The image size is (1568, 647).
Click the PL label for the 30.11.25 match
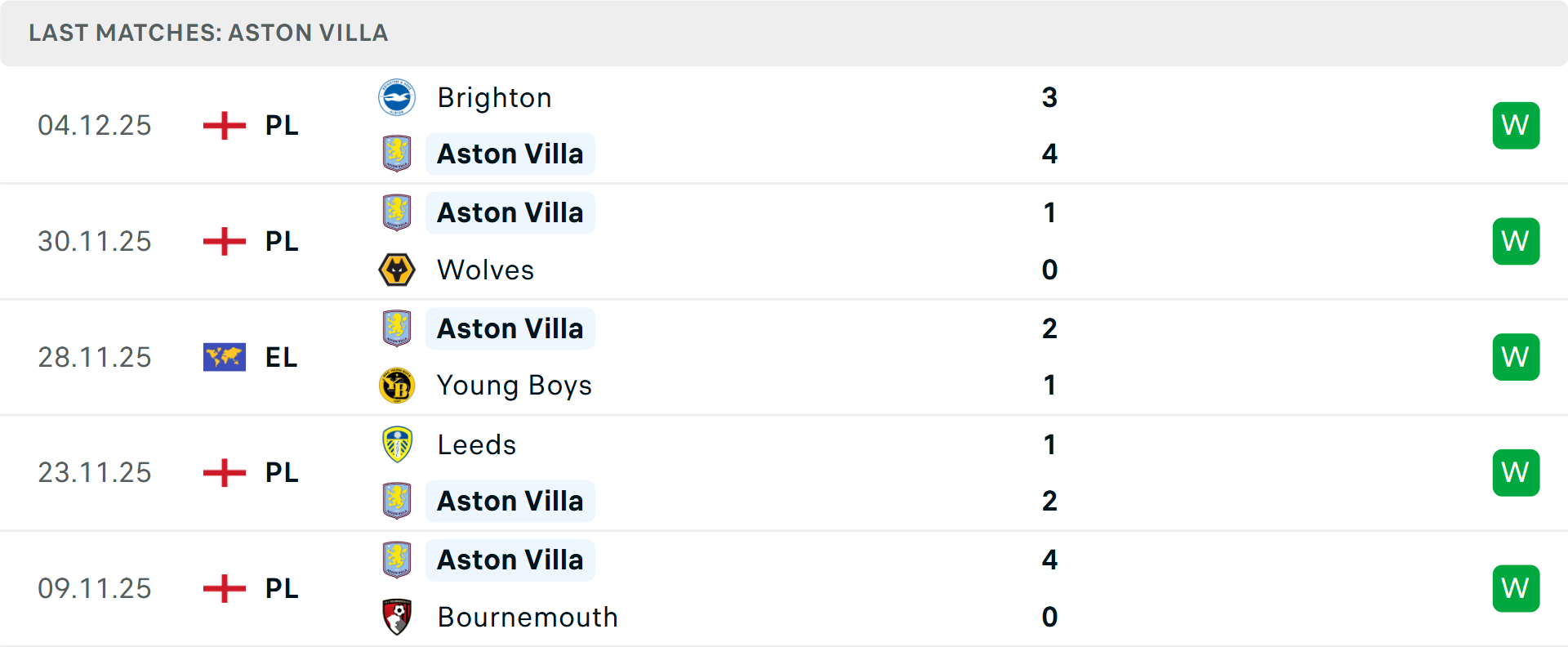tap(281, 241)
